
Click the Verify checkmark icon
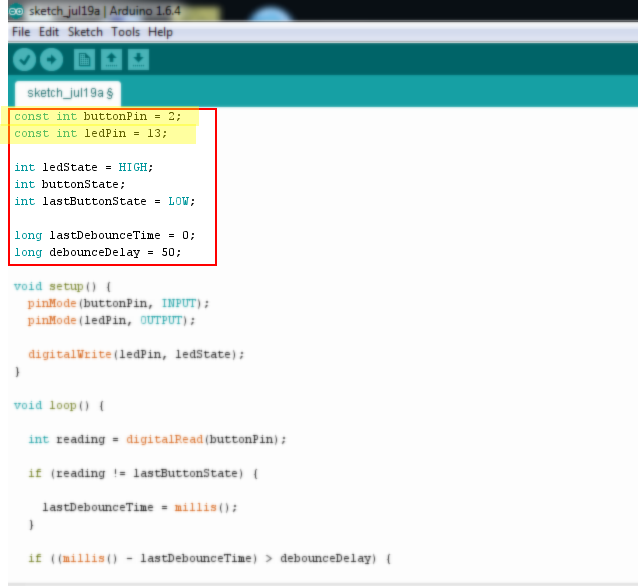click(24, 60)
